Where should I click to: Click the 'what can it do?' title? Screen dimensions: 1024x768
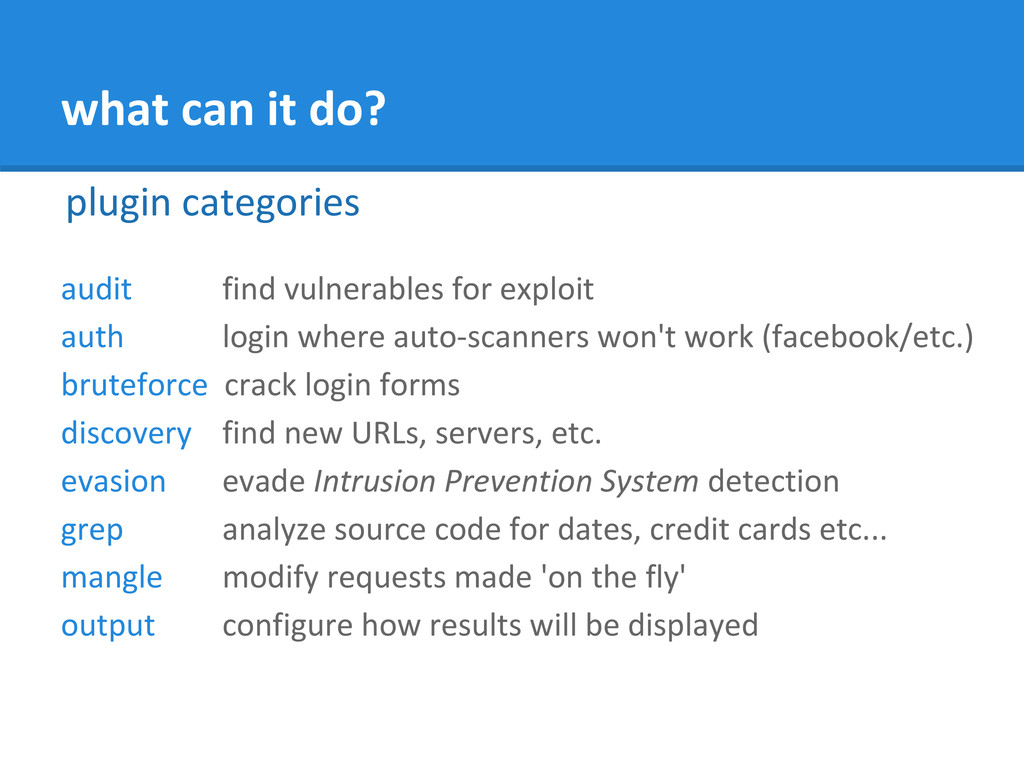click(x=223, y=109)
